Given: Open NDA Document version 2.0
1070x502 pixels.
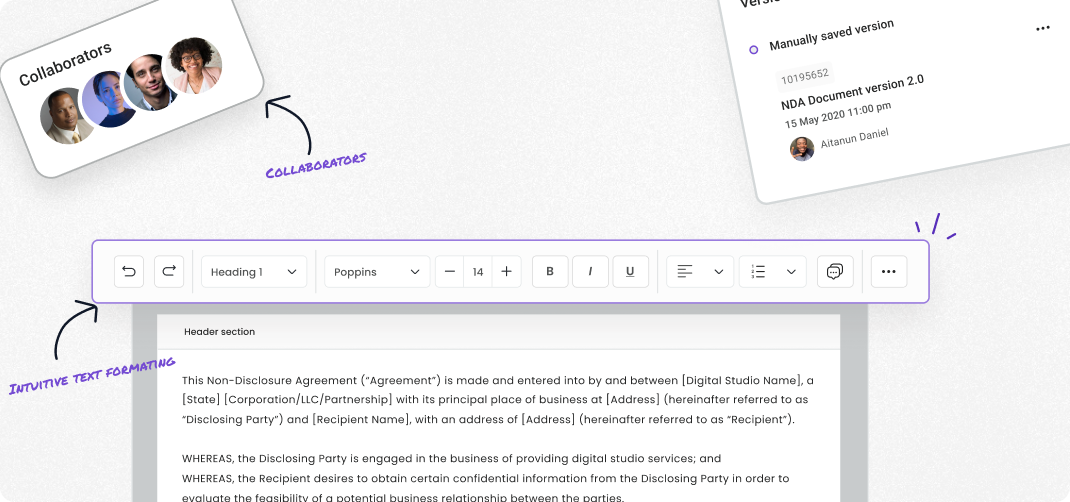Looking at the screenshot, I should 852,93.
